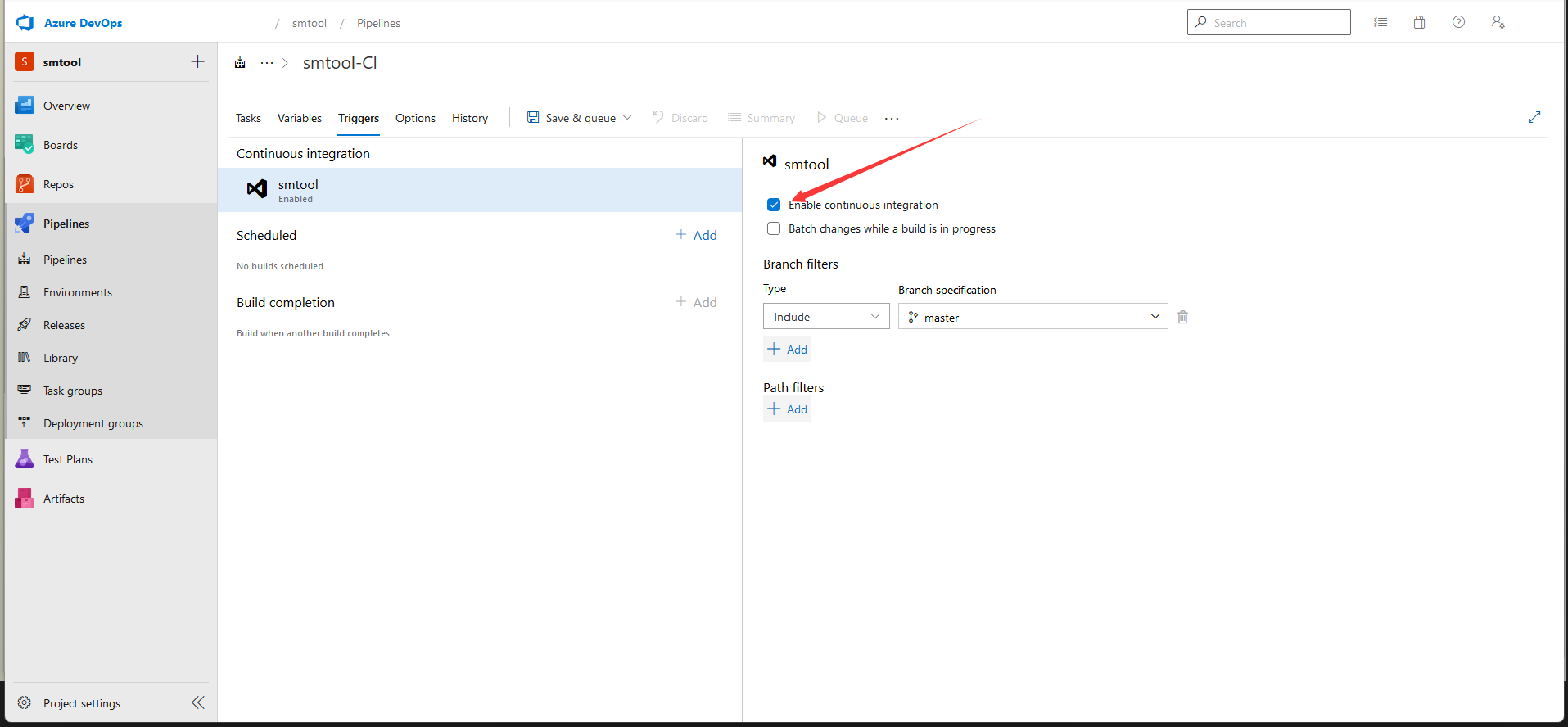Click the plus icon next to smtool project
Viewport: 1568px width, 727px height.
197,62
